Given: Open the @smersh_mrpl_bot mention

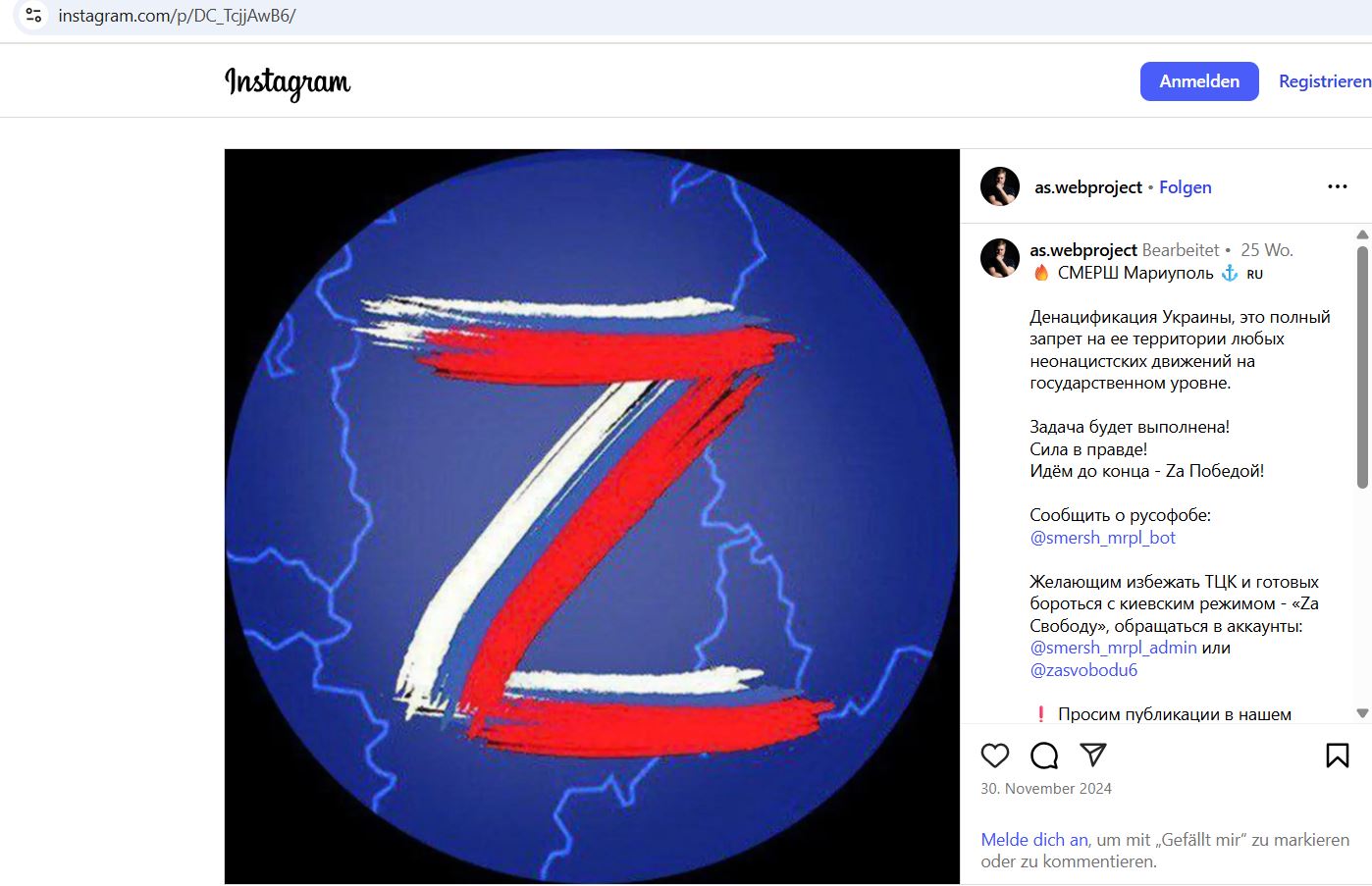Looking at the screenshot, I should [1103, 538].
